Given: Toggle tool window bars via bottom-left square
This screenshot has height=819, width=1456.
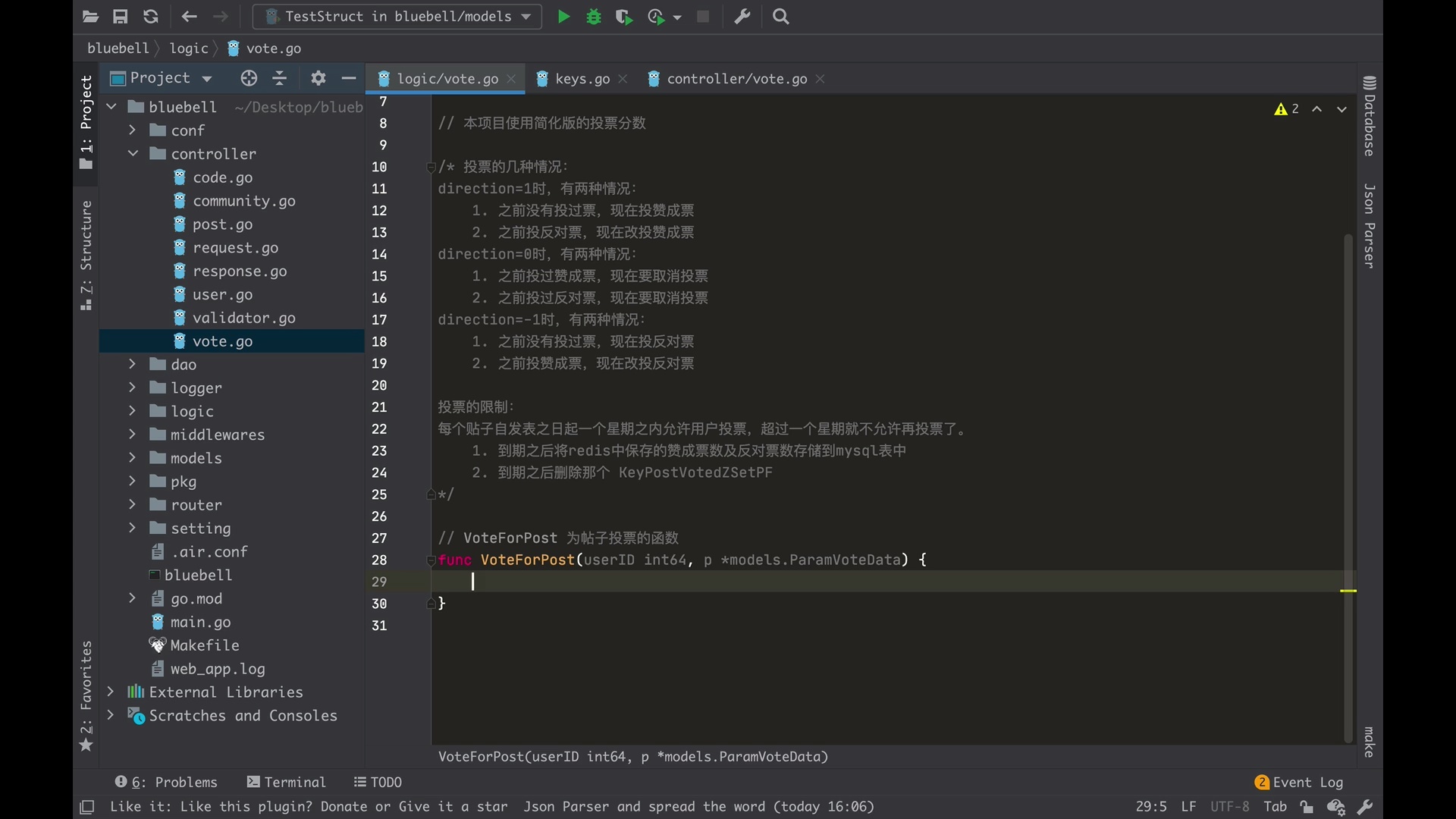Looking at the screenshot, I should click(x=87, y=807).
